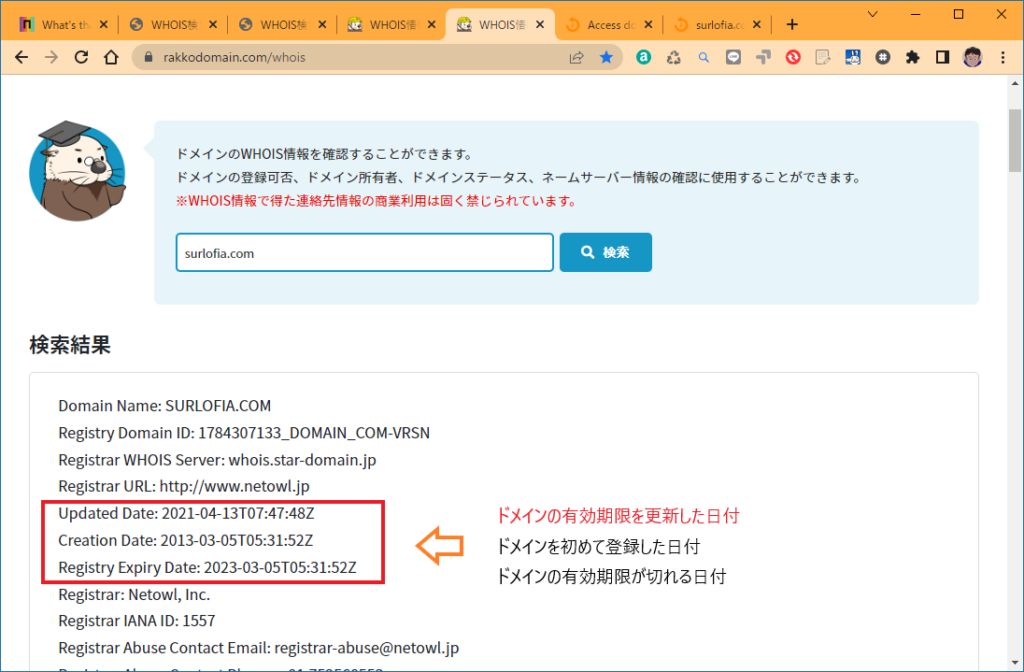The height and width of the screenshot is (672, 1024).
Task: Open the browser extensions puzzle piece menu
Action: tap(913, 57)
